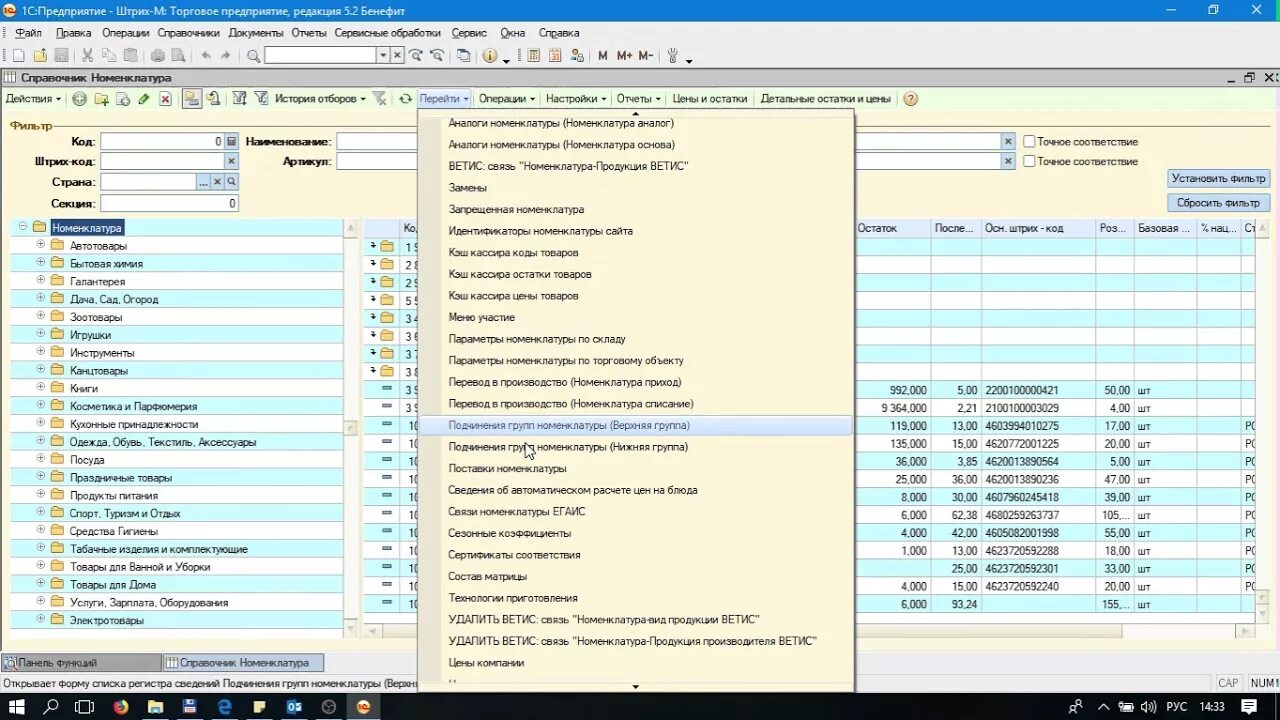
Task: Open the Операции dropdown in catalog toolbar
Action: point(507,99)
